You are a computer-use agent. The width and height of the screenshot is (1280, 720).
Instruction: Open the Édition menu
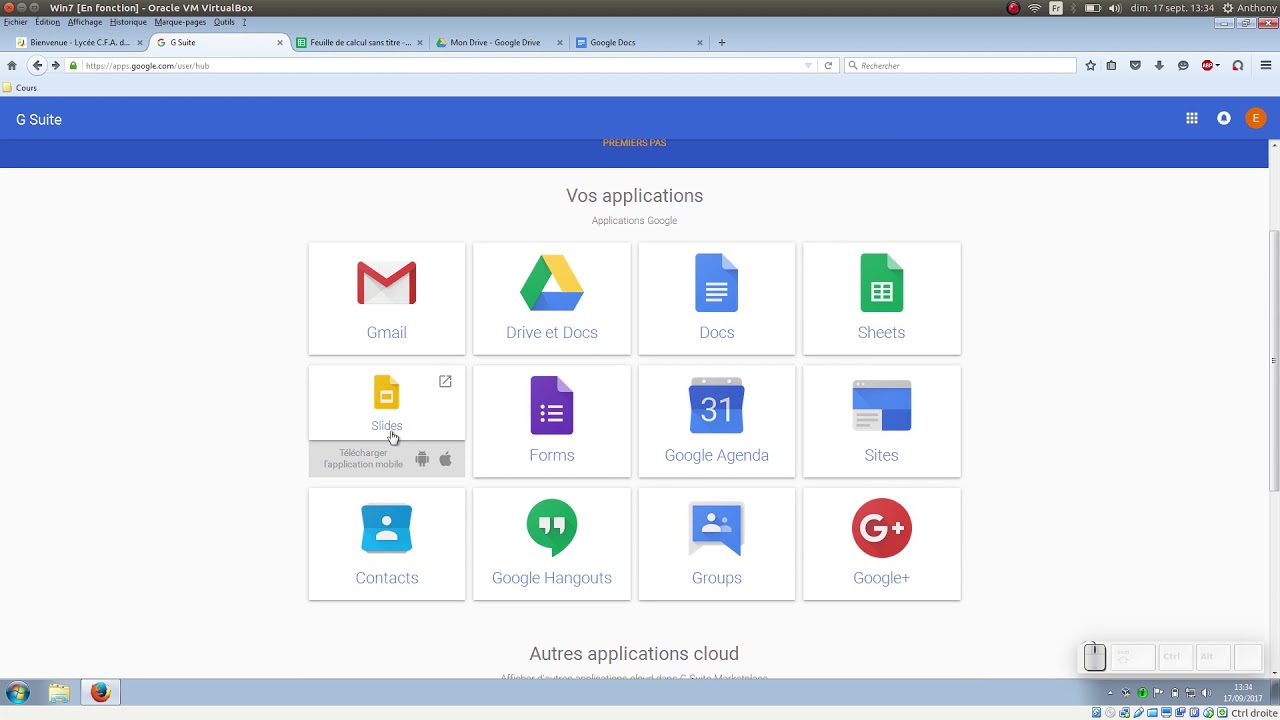click(47, 22)
